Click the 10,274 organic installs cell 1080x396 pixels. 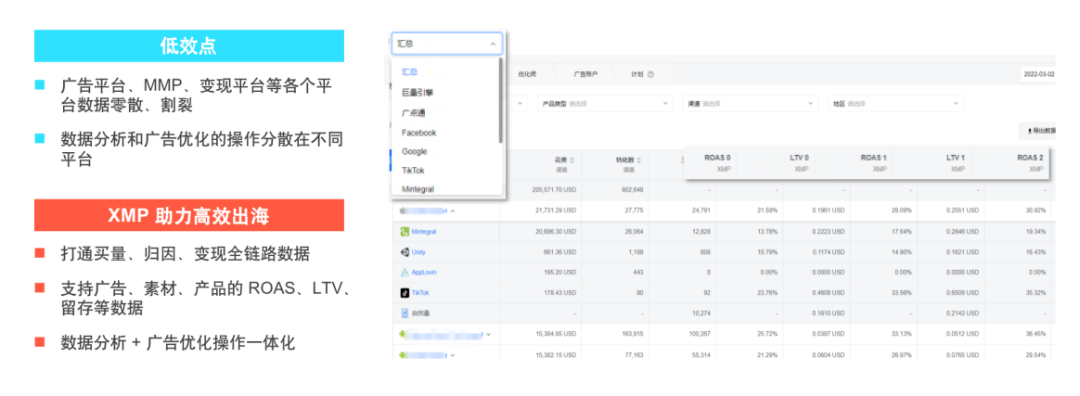click(700, 313)
